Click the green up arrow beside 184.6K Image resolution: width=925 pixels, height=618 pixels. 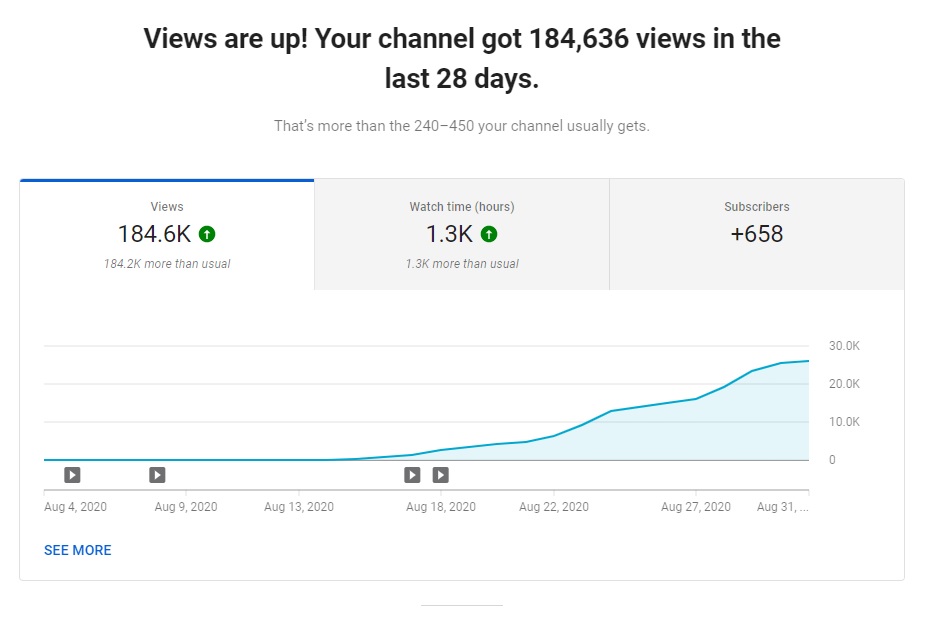coord(207,235)
